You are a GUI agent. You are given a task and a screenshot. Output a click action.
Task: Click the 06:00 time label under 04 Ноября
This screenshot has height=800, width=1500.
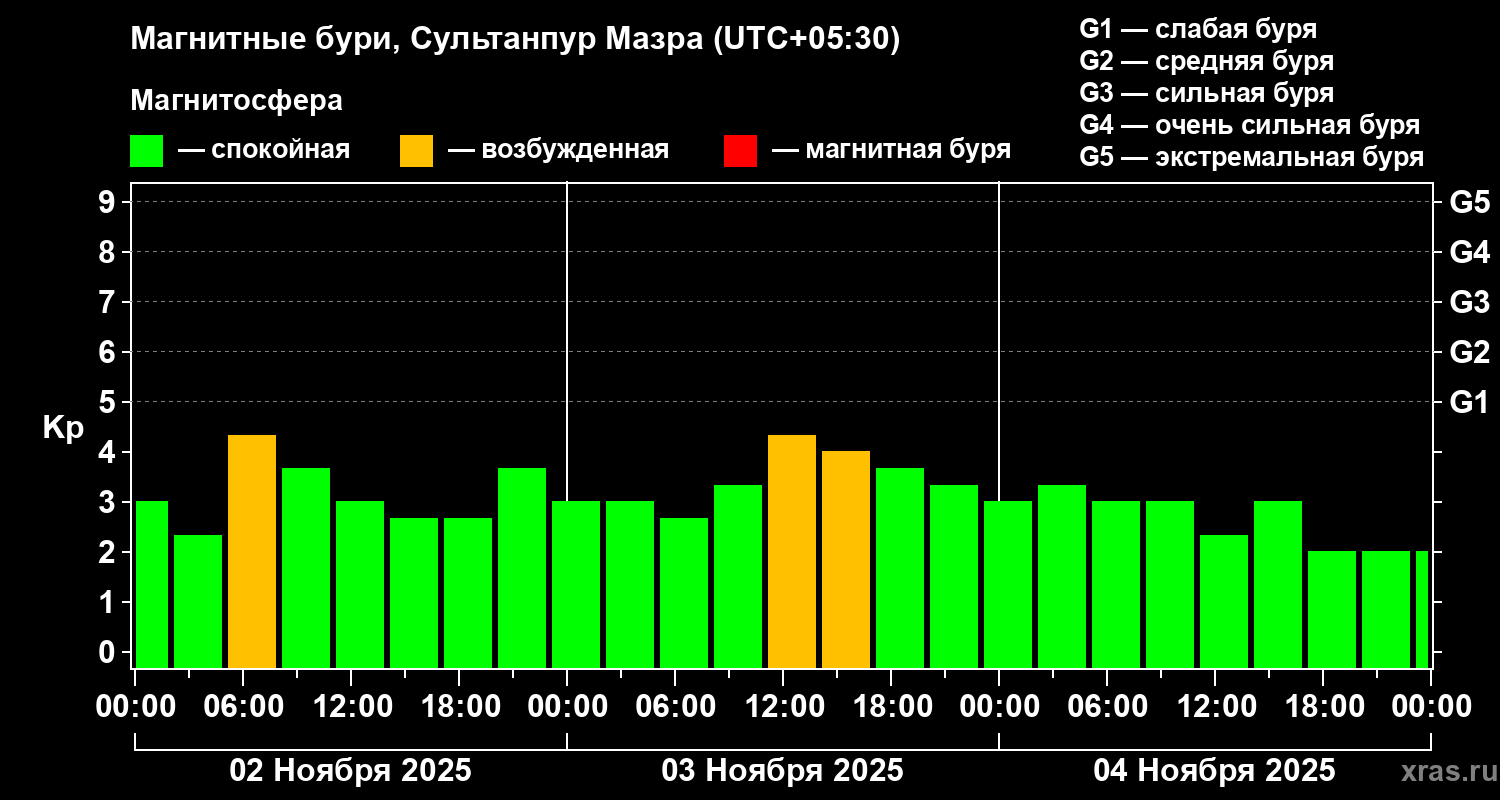pos(1108,707)
